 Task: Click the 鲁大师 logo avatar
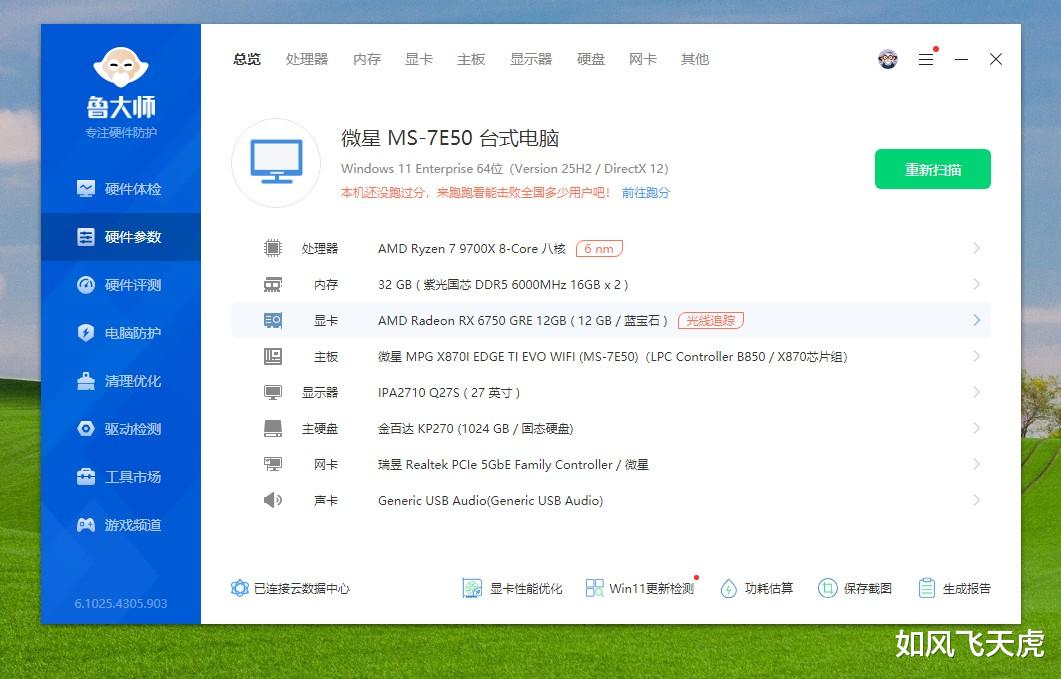tap(120, 67)
